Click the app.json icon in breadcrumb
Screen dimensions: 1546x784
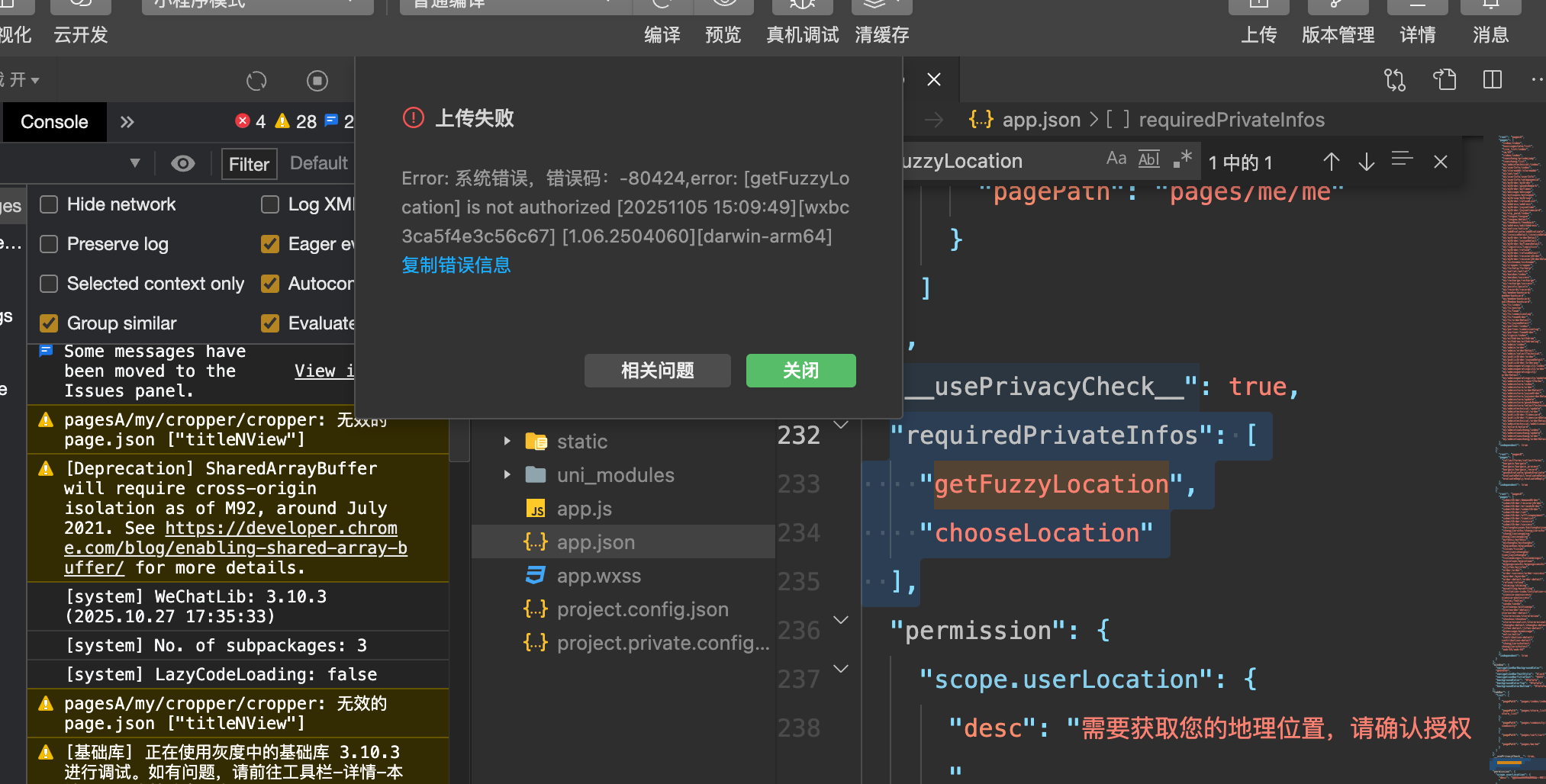981,120
